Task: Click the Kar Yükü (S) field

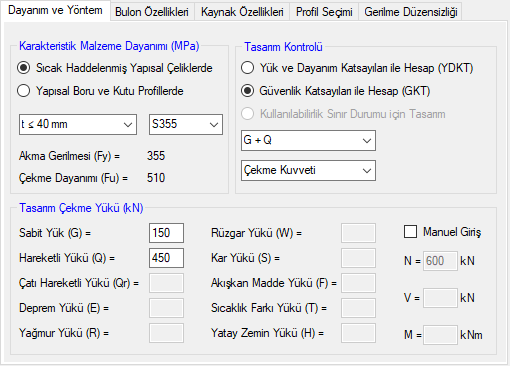Action: 358,258
